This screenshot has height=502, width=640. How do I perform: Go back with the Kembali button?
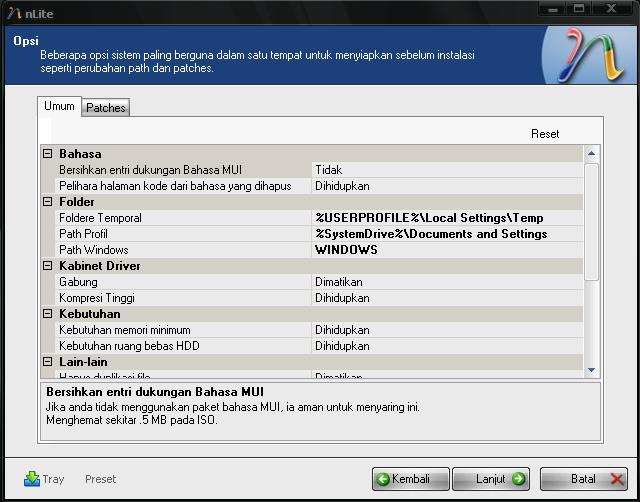(x=410, y=479)
